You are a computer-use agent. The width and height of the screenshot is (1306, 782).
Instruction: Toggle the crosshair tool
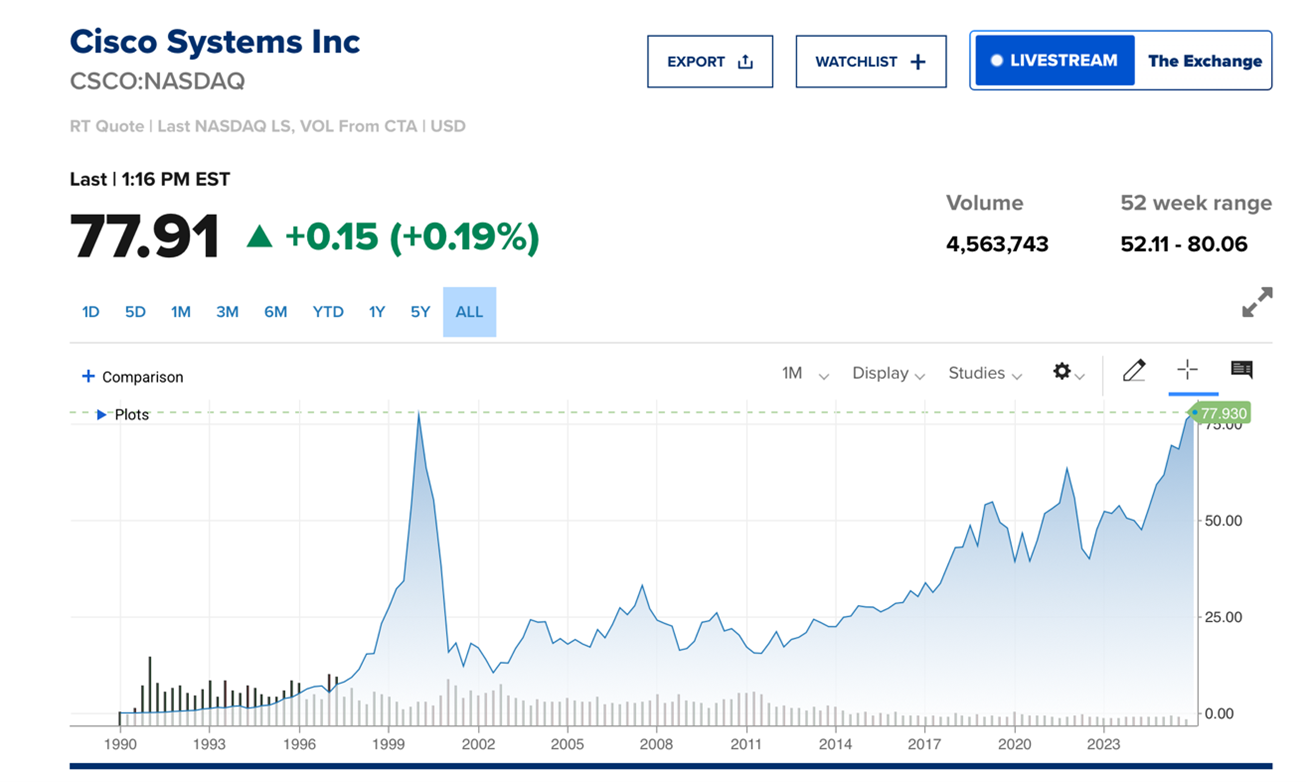tap(1187, 370)
